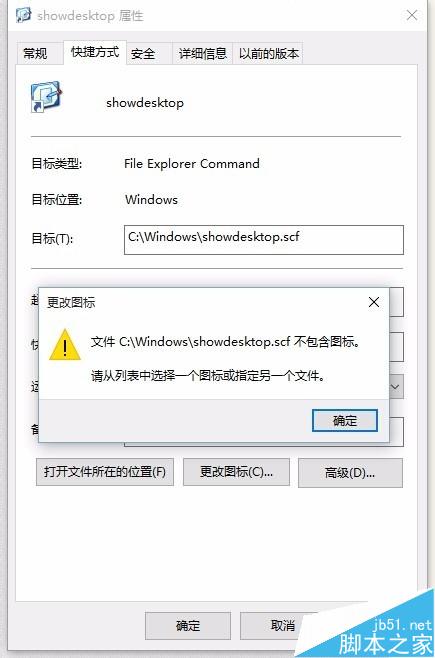Open the 安全 tab
The image size is (435, 658).
click(143, 54)
